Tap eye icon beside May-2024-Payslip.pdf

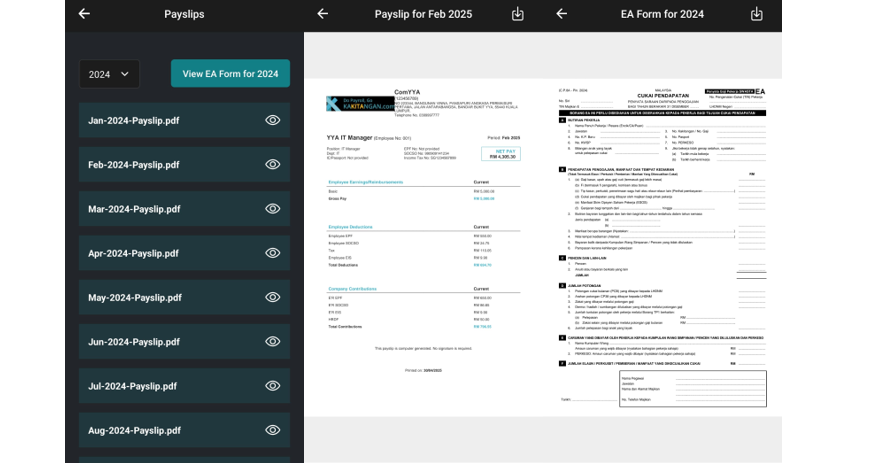[272, 297]
